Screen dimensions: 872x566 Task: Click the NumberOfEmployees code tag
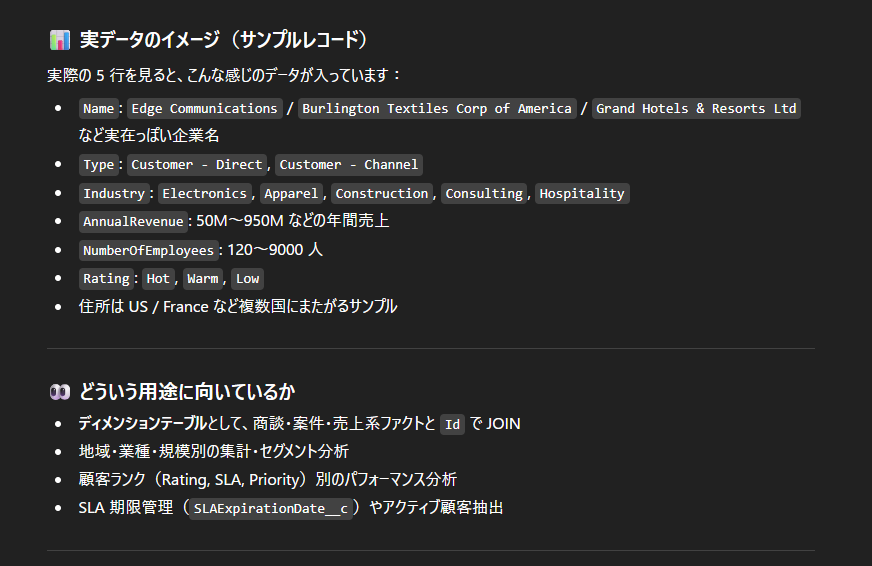(x=148, y=250)
